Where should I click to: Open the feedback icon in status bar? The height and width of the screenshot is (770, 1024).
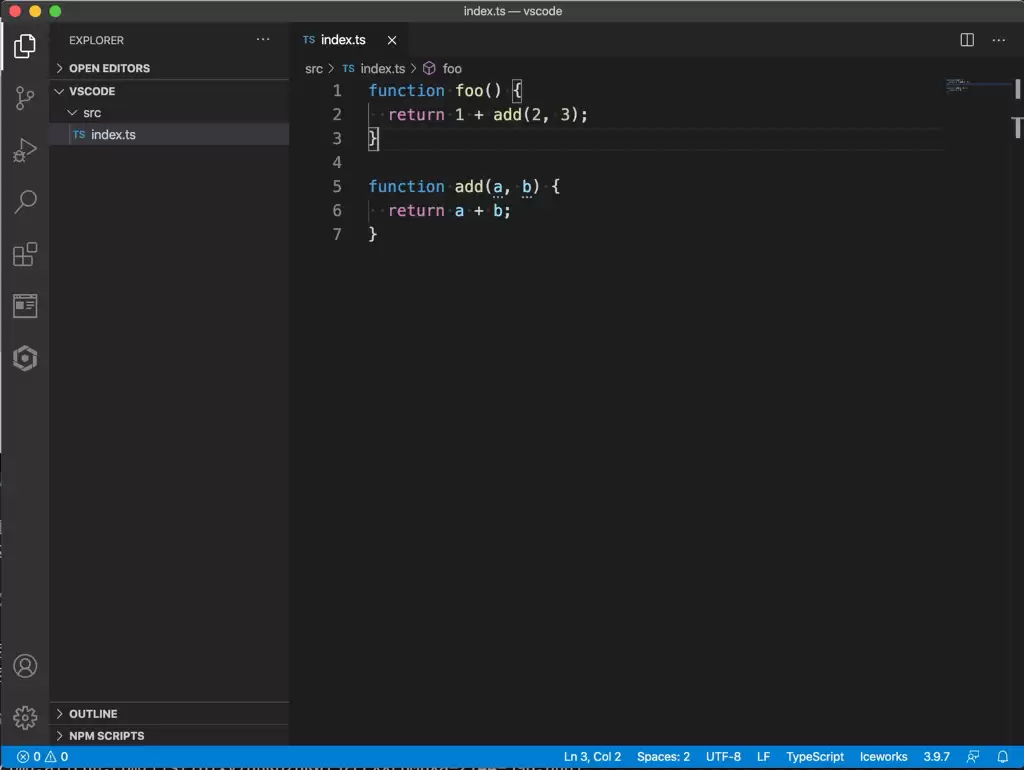[x=973, y=757]
